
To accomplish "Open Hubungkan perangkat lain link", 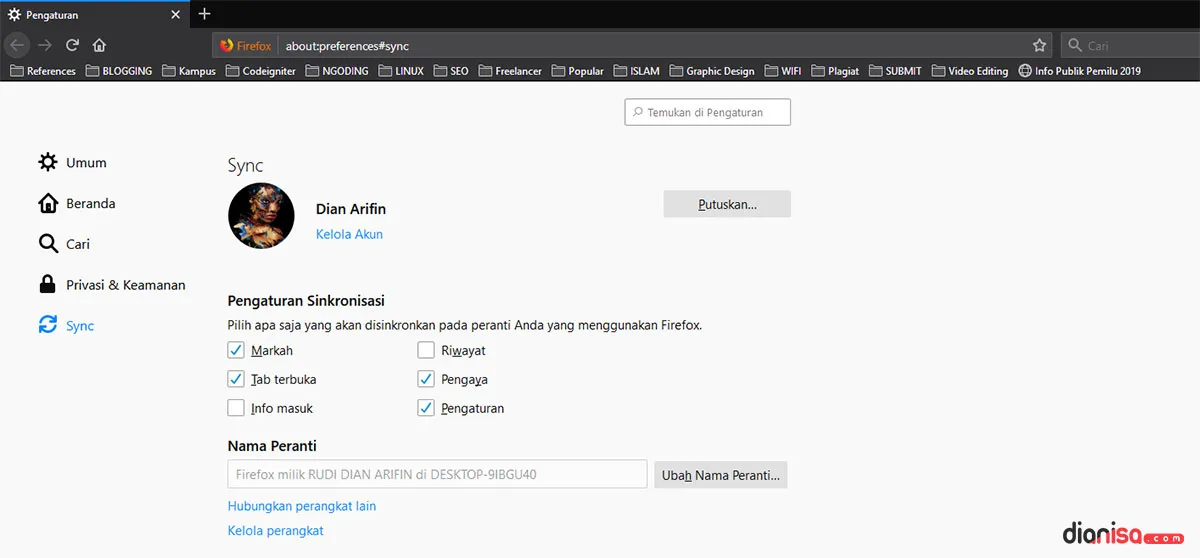I will [302, 506].
